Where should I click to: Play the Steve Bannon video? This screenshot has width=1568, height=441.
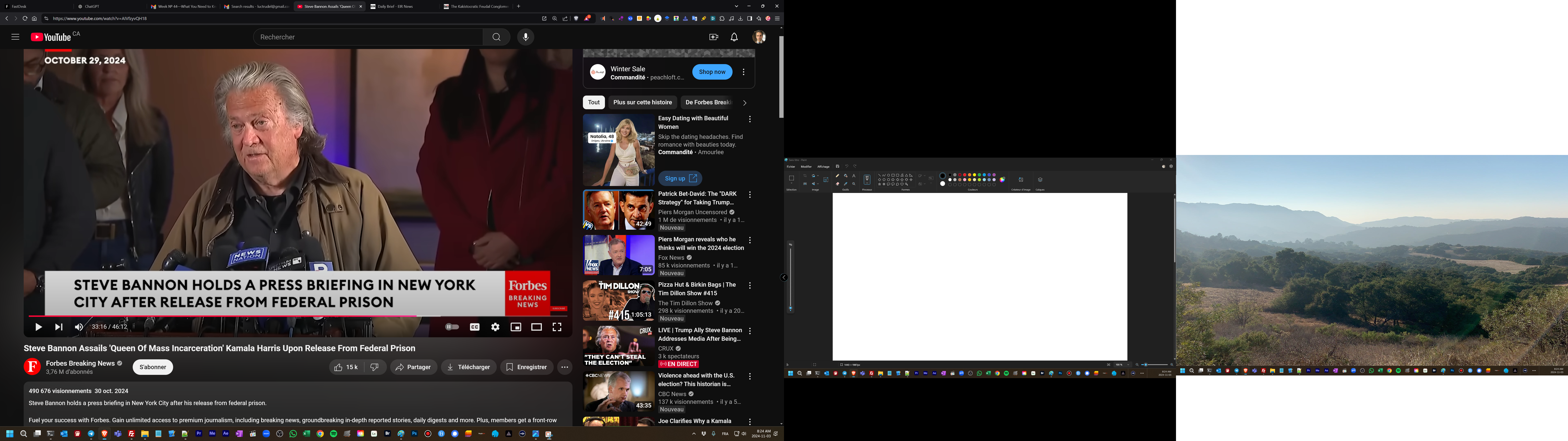coord(38,327)
